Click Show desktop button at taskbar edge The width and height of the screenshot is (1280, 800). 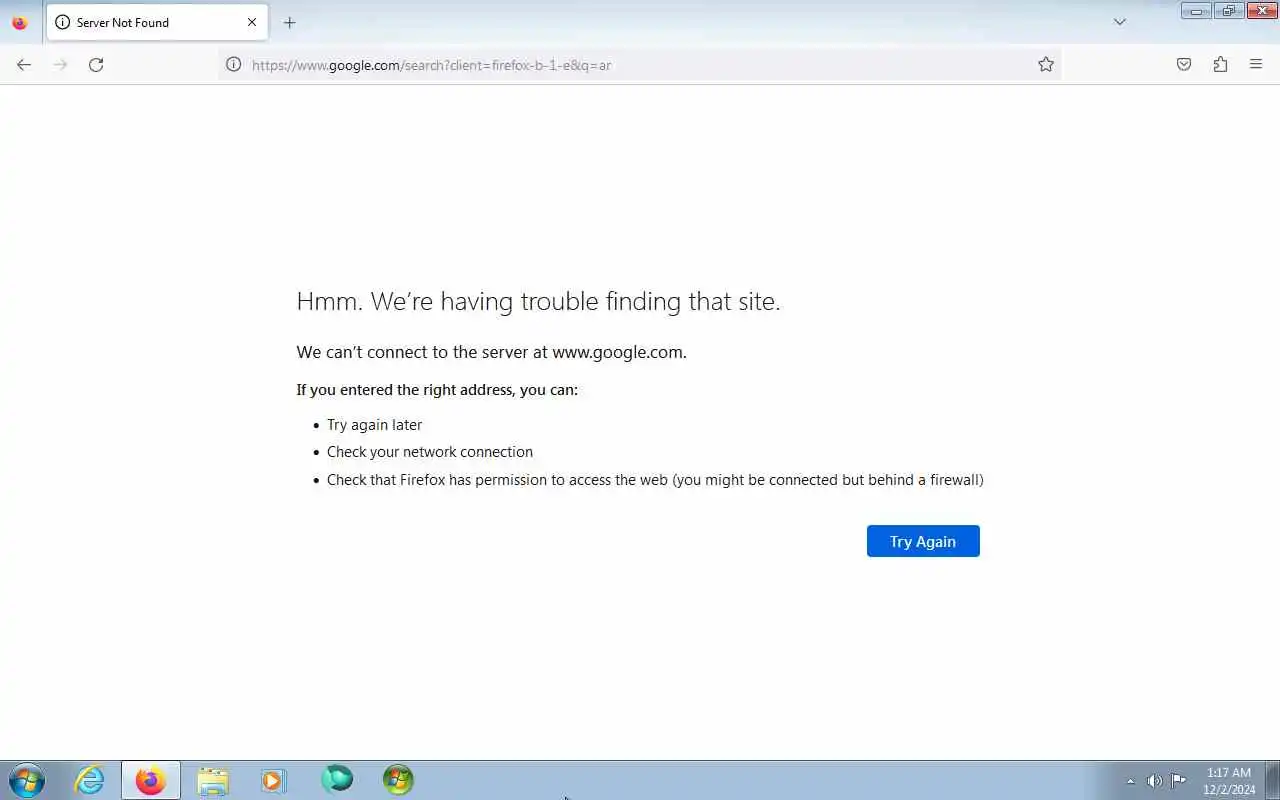click(1272, 780)
